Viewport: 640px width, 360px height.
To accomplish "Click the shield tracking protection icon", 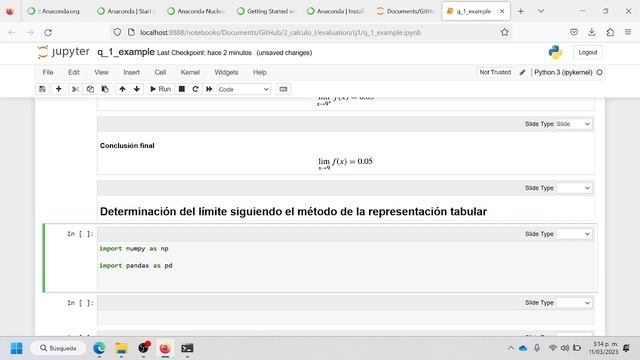I will [x=117, y=32].
